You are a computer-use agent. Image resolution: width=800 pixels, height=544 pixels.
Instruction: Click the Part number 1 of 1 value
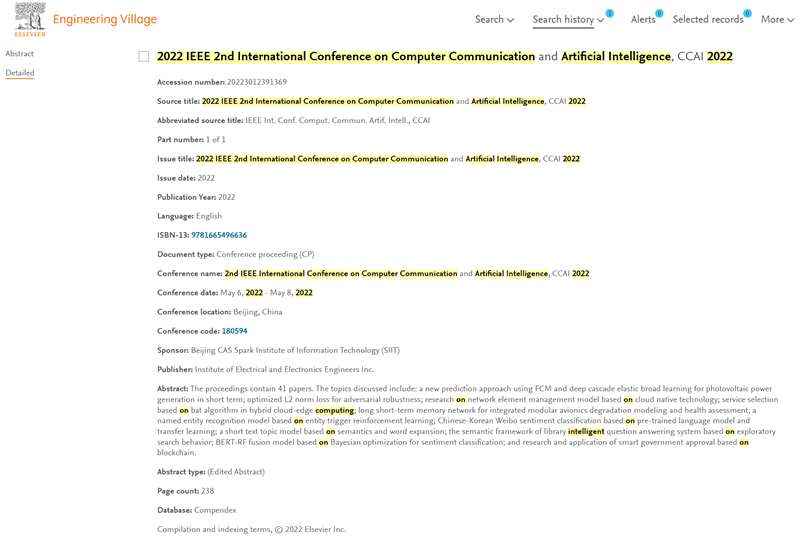[215, 139]
